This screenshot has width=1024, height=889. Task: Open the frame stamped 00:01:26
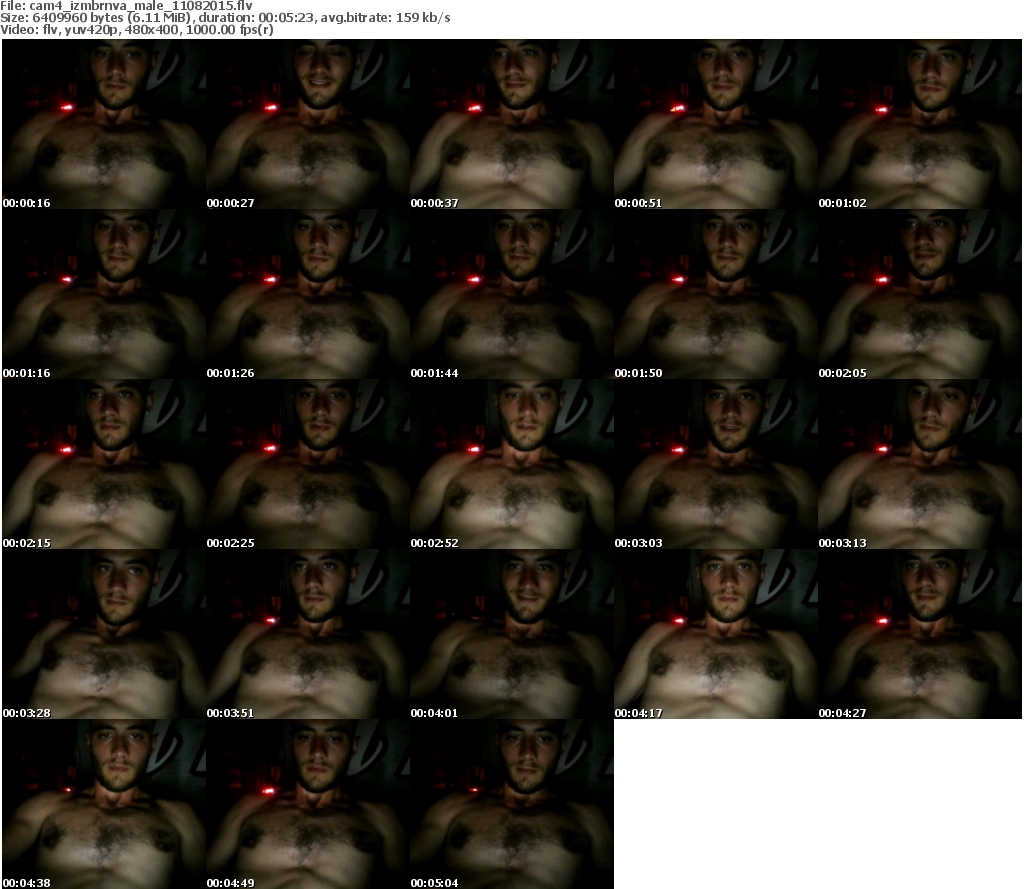pos(308,294)
